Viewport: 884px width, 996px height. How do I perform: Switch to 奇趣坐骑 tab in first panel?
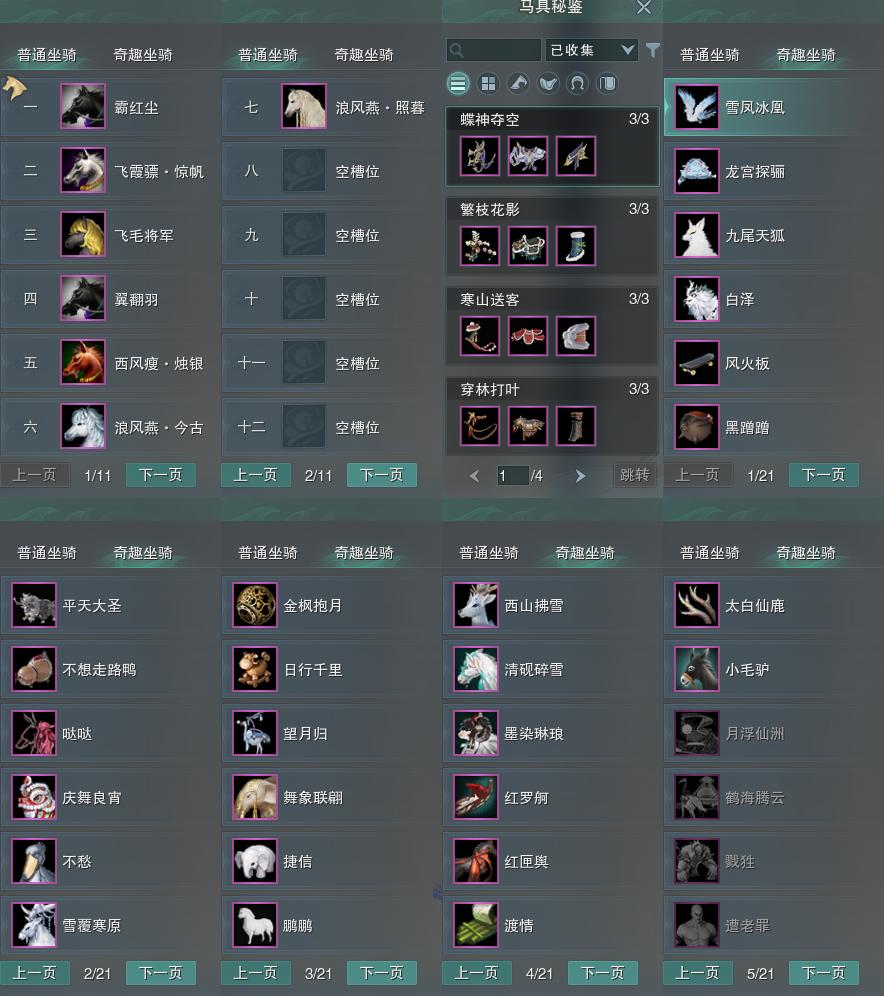click(x=143, y=55)
